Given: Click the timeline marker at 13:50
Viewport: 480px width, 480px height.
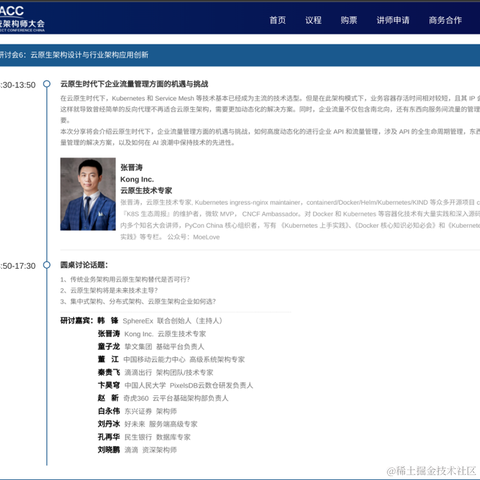Looking at the screenshot, I should [47, 84].
